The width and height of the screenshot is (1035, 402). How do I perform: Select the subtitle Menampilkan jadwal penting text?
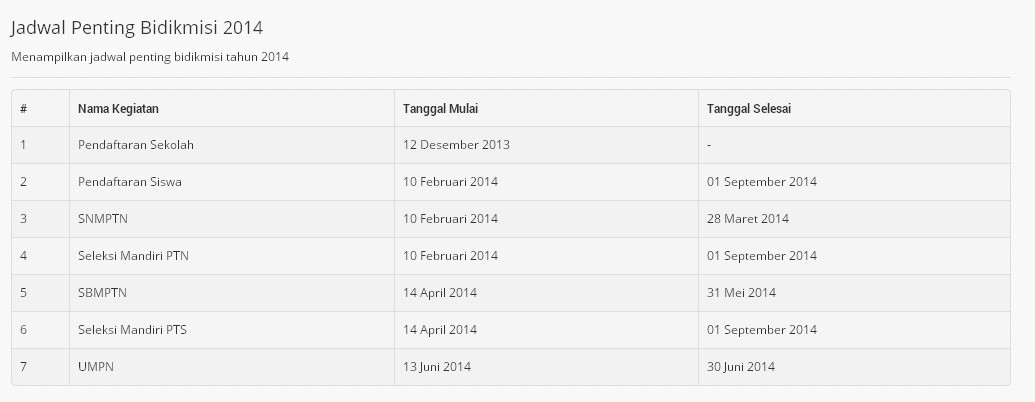coord(150,57)
